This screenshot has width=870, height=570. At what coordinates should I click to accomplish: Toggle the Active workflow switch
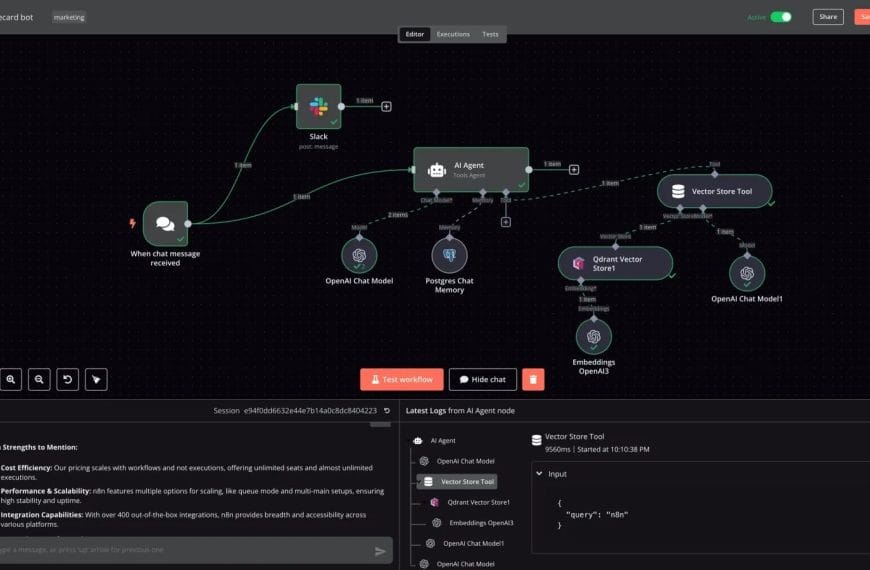781,17
